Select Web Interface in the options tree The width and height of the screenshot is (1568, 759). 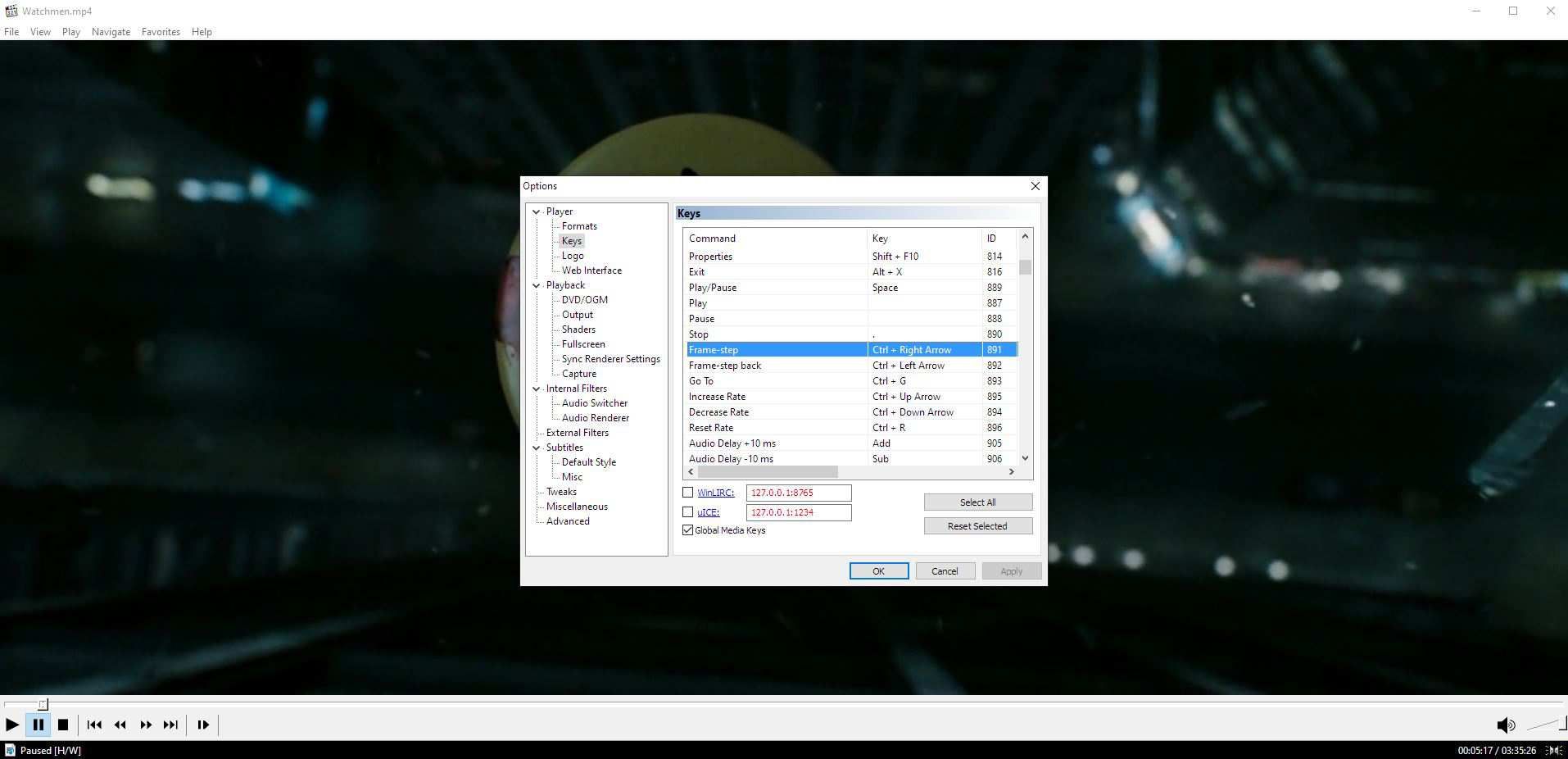[x=591, y=270]
